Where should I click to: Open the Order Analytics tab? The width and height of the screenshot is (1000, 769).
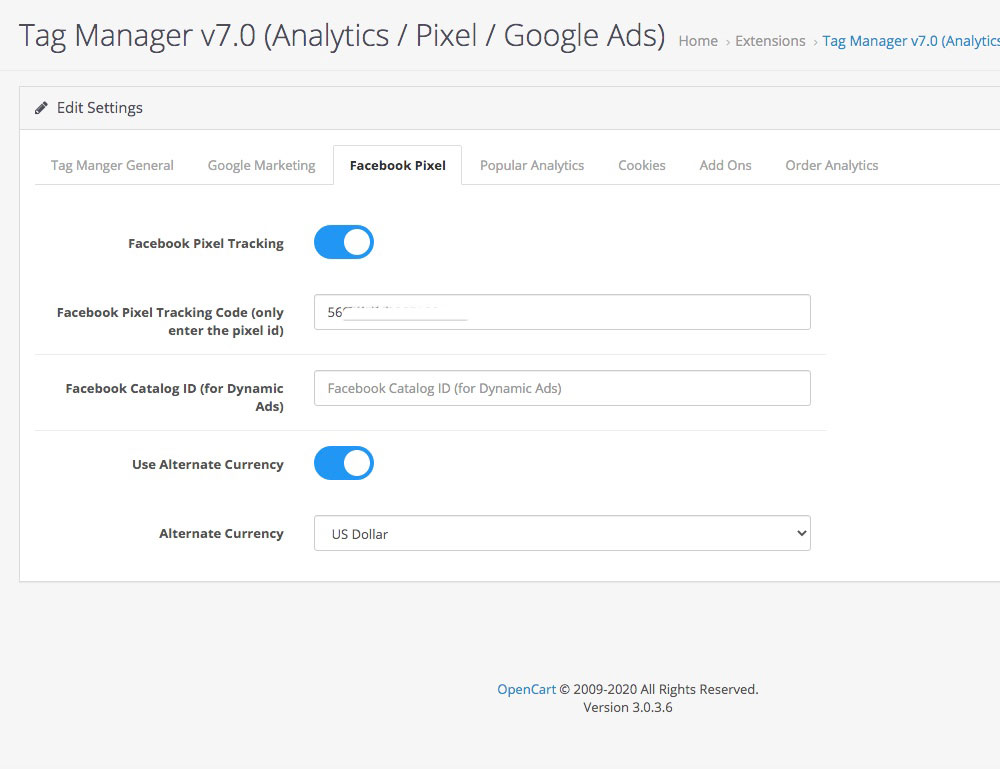(x=832, y=165)
